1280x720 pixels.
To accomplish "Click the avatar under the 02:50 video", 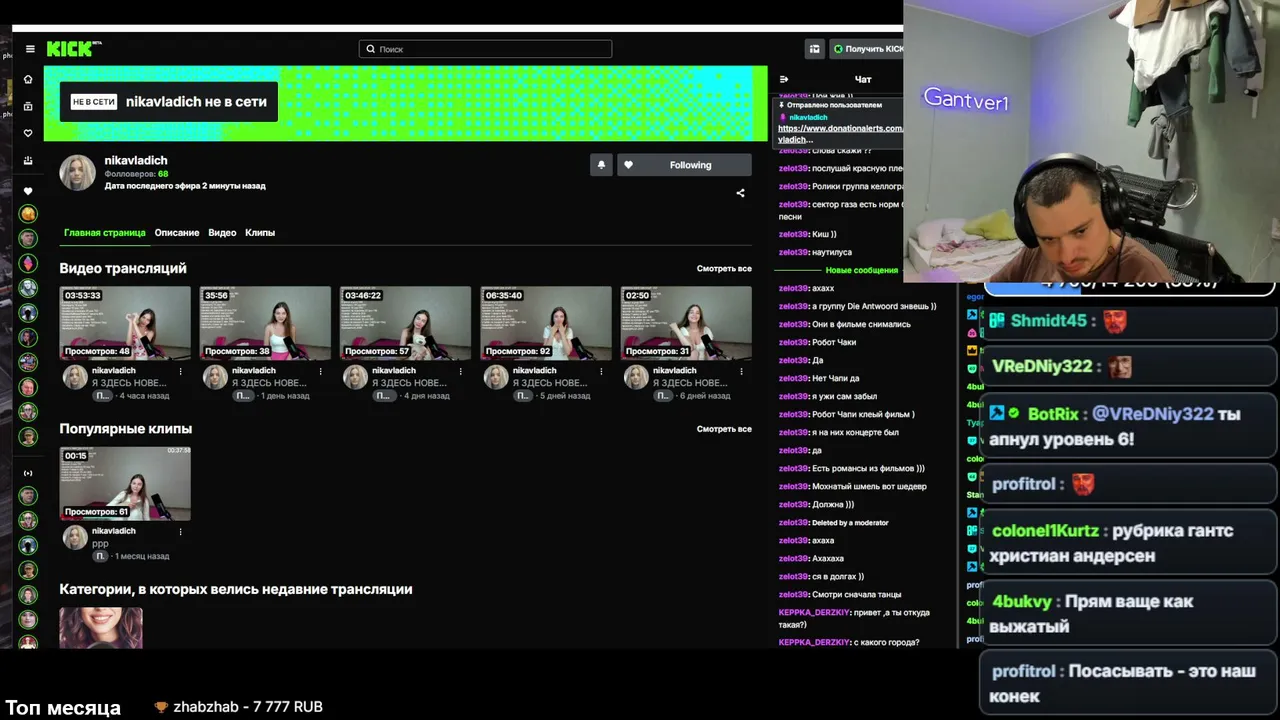I will [x=636, y=377].
